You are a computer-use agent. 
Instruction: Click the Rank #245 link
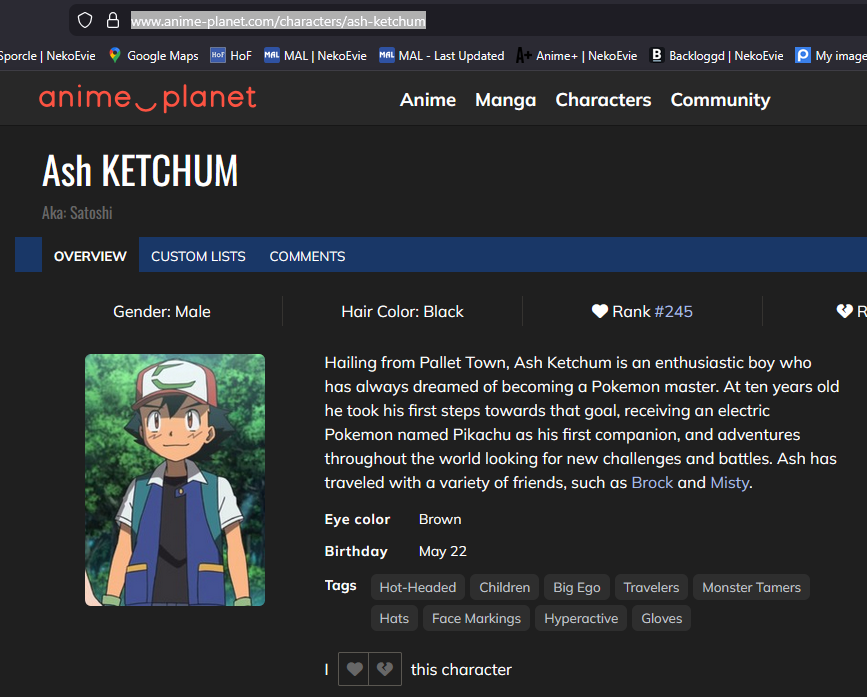tap(673, 312)
